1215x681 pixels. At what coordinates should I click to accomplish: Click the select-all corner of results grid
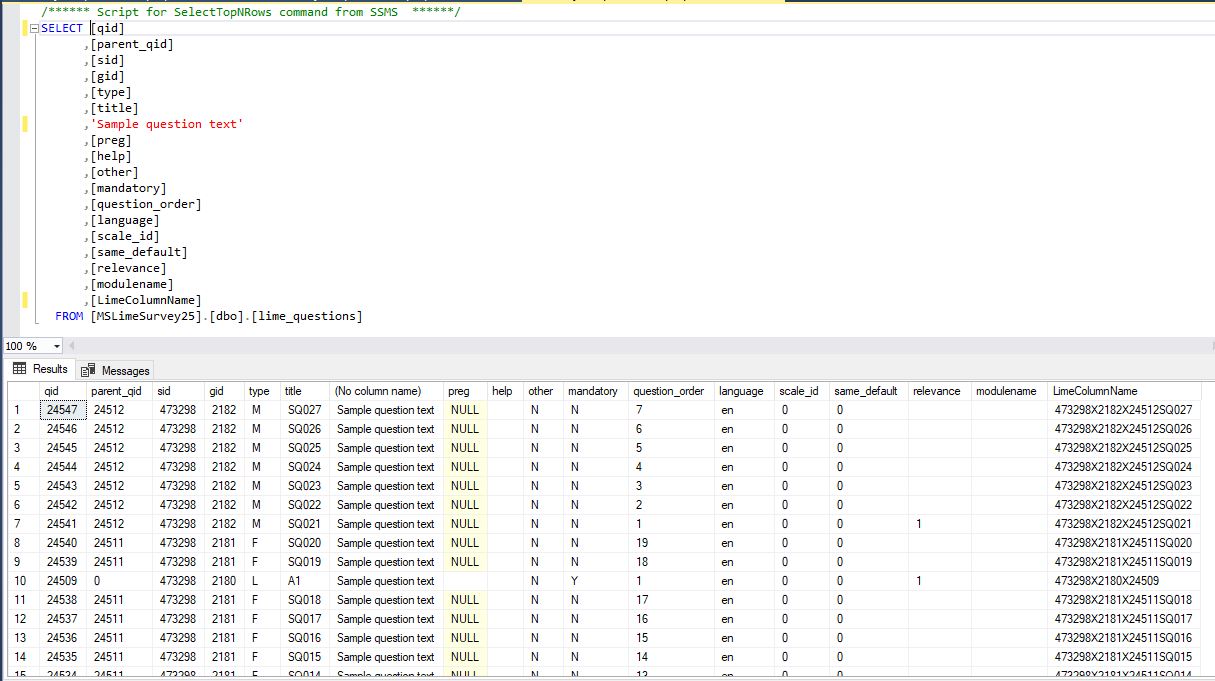(20, 391)
